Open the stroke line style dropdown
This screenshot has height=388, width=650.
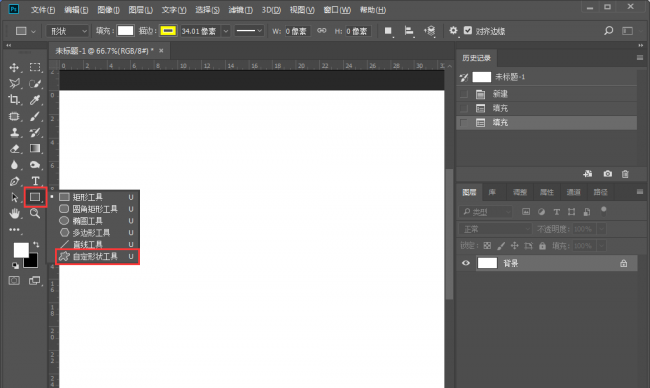(249, 31)
